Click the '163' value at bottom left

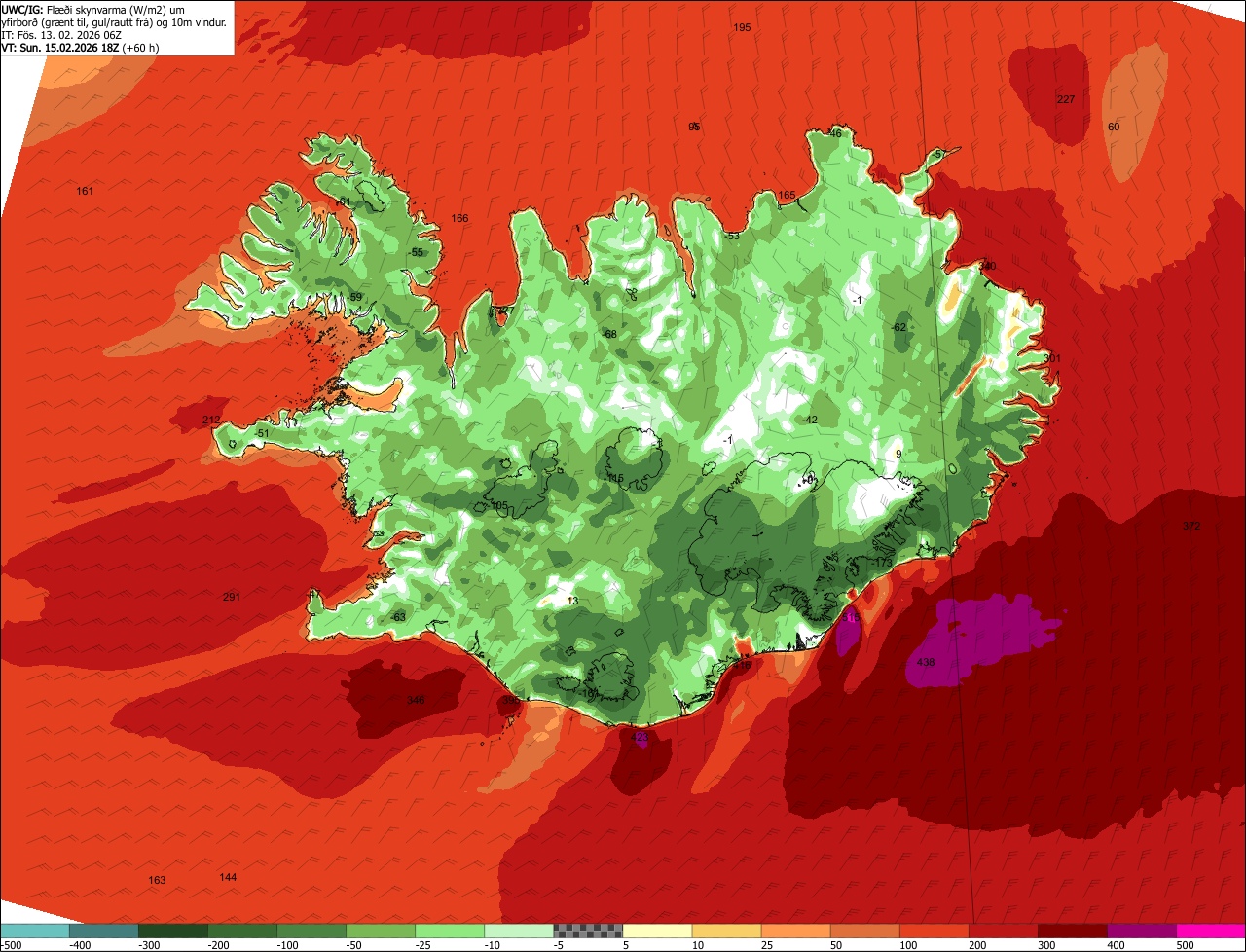tap(157, 880)
